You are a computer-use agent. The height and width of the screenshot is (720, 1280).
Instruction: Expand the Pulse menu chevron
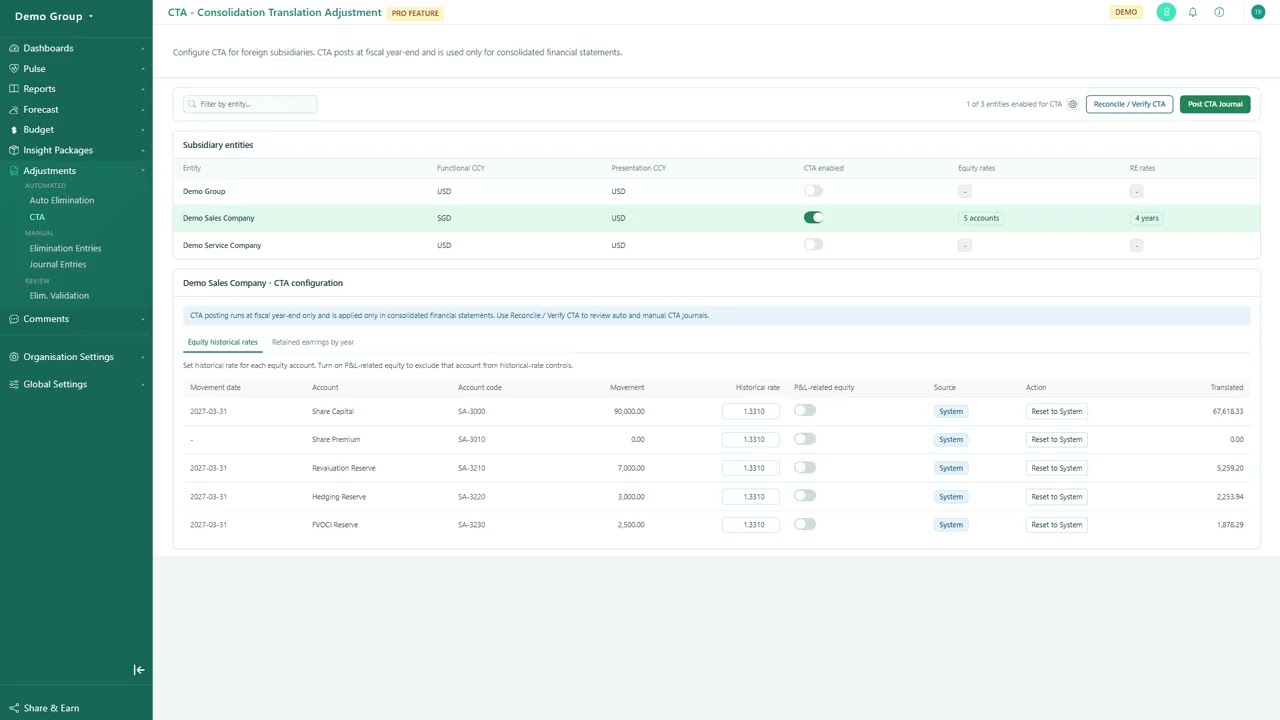tap(143, 69)
